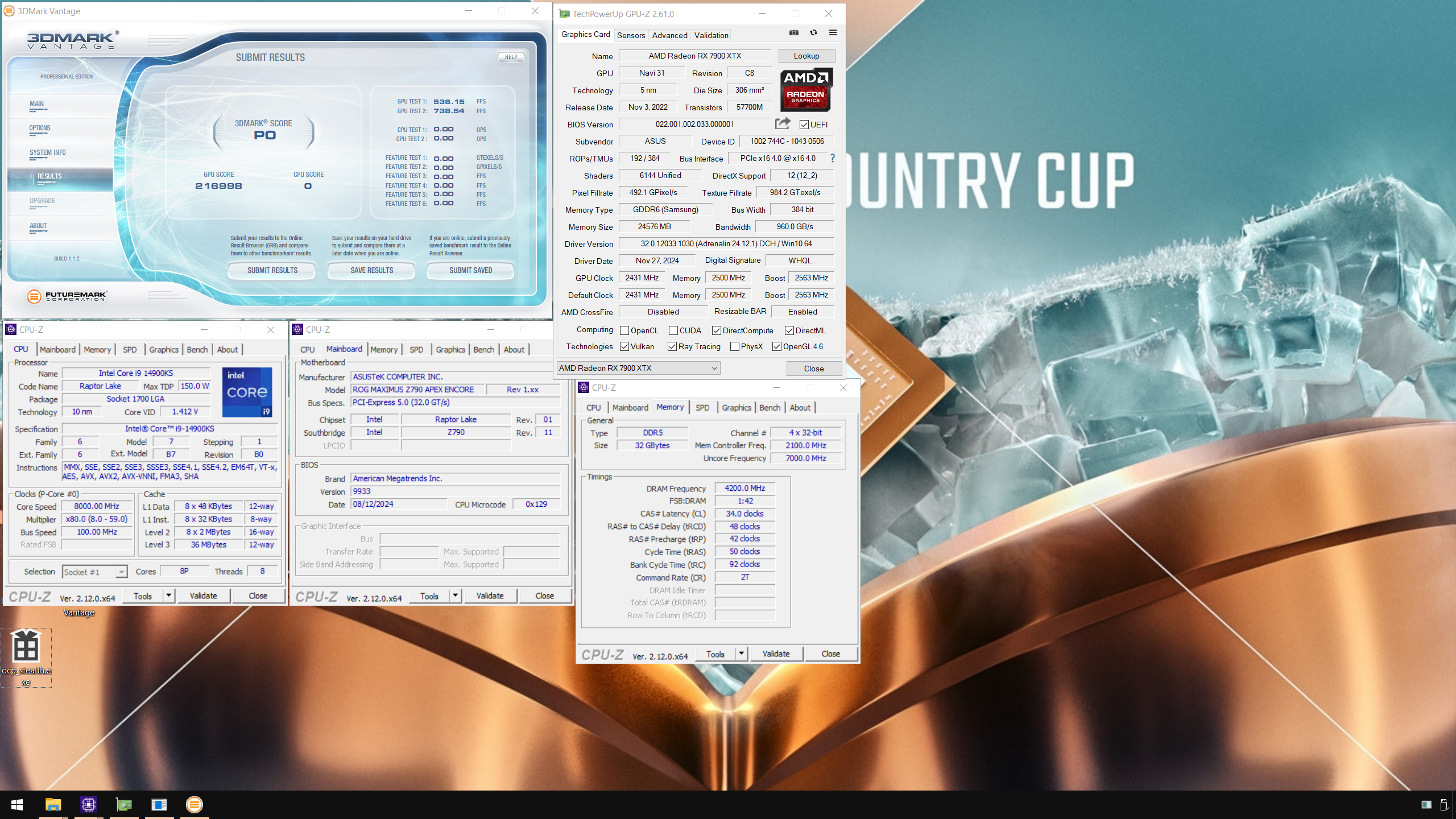This screenshot has width=1456, height=819.
Task: Open the Validation tab in GPU-Z
Action: point(711,35)
